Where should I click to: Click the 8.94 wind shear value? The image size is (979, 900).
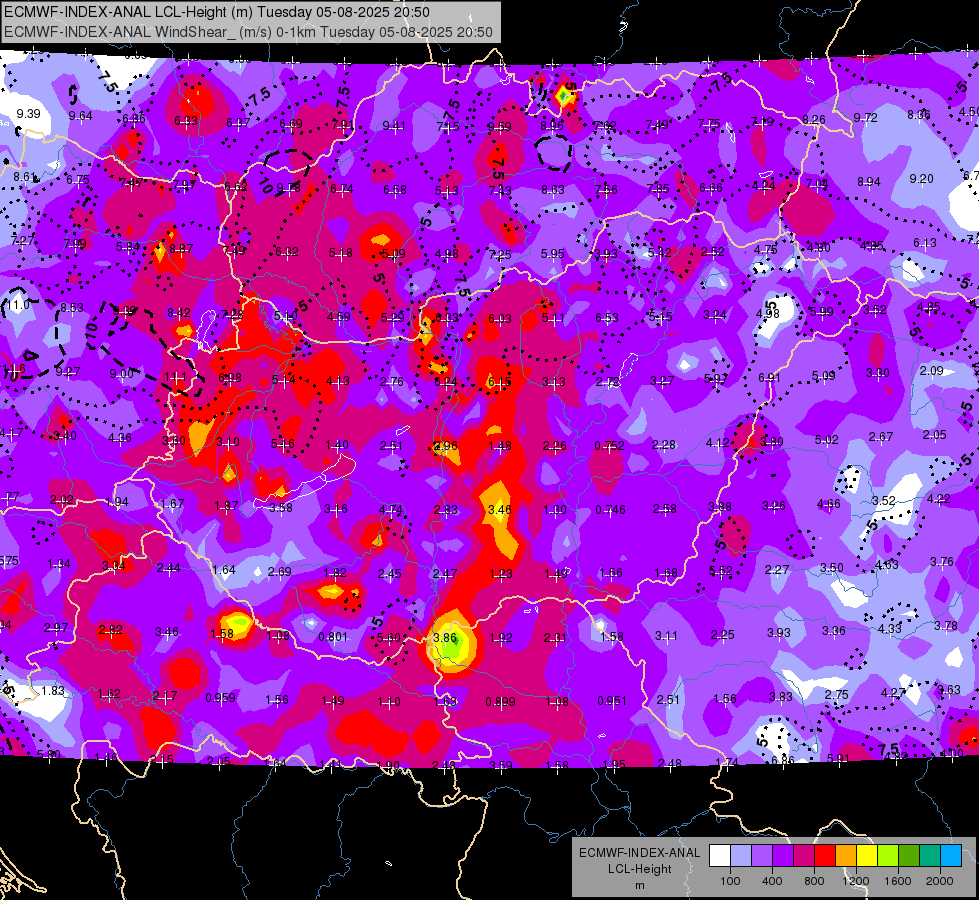click(868, 182)
